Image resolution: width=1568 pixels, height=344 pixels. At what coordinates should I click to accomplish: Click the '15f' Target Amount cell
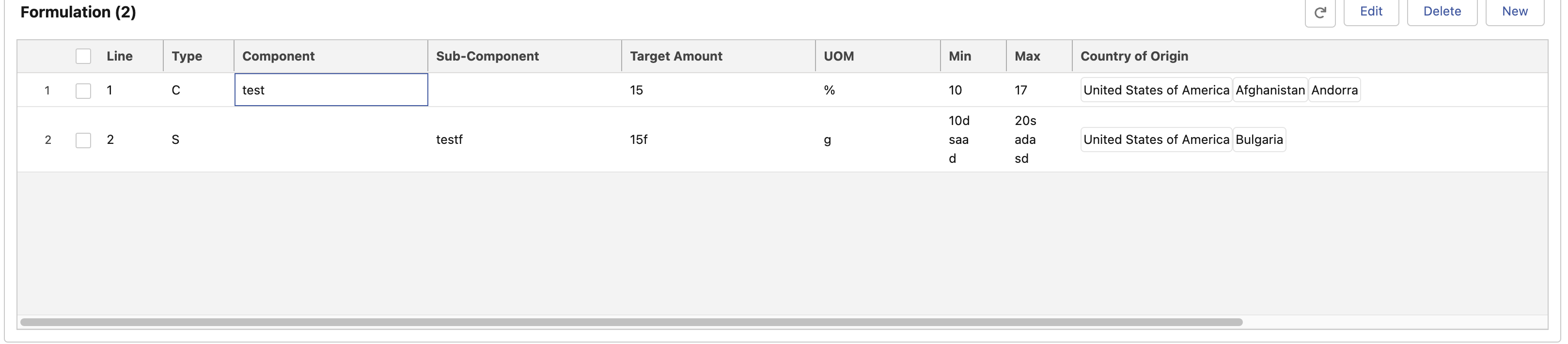pos(639,140)
